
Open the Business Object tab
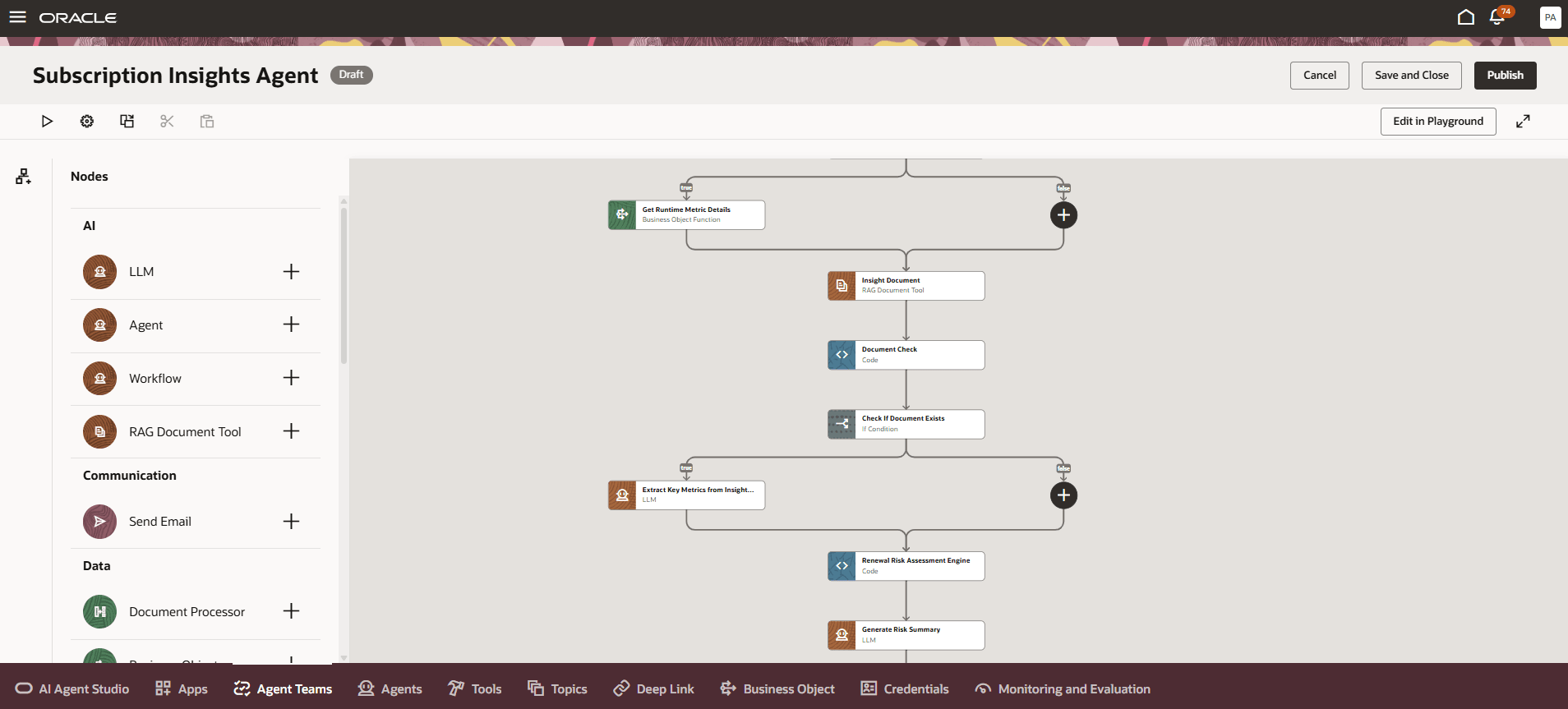tap(777, 689)
